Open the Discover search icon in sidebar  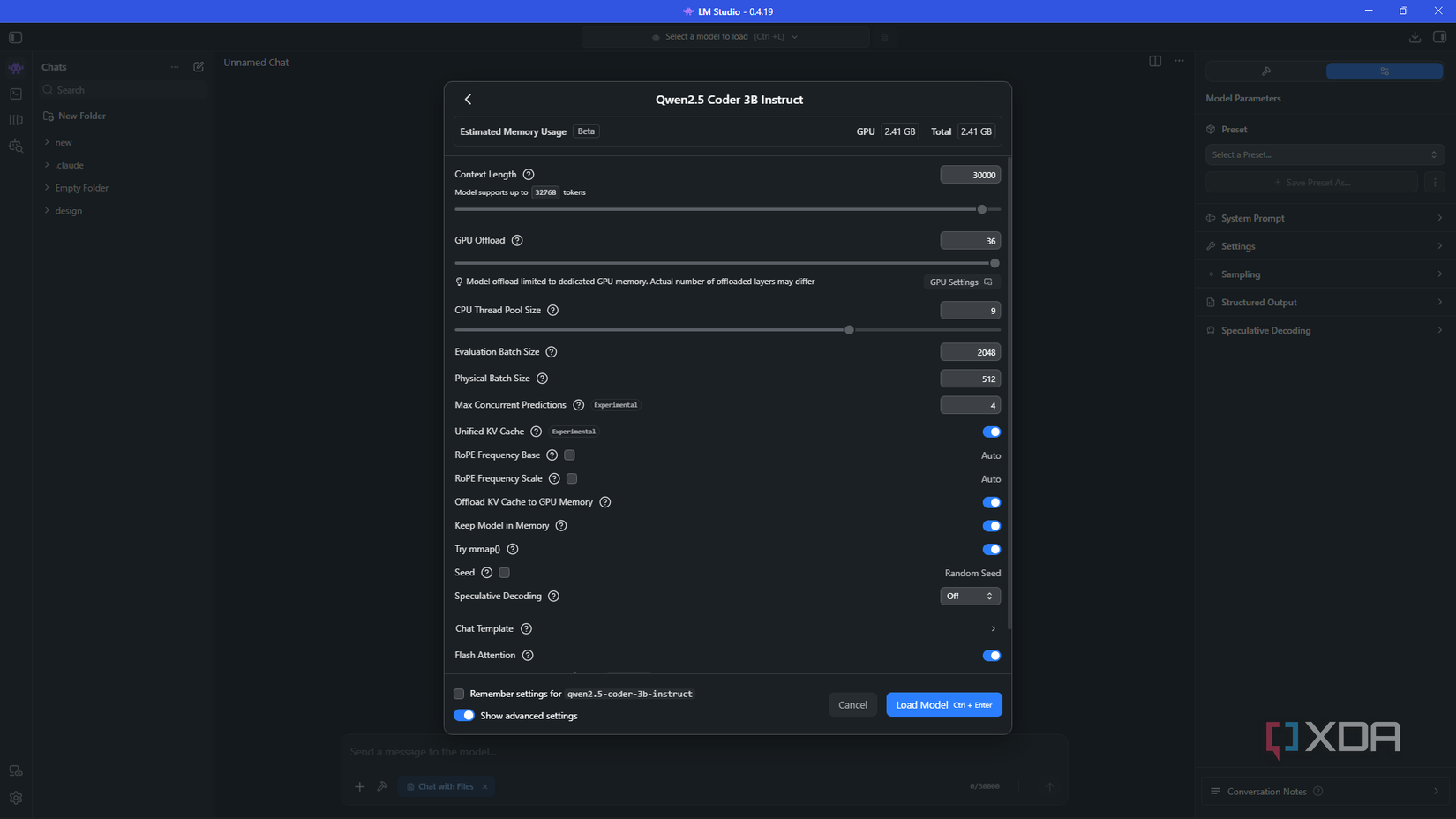point(16,146)
